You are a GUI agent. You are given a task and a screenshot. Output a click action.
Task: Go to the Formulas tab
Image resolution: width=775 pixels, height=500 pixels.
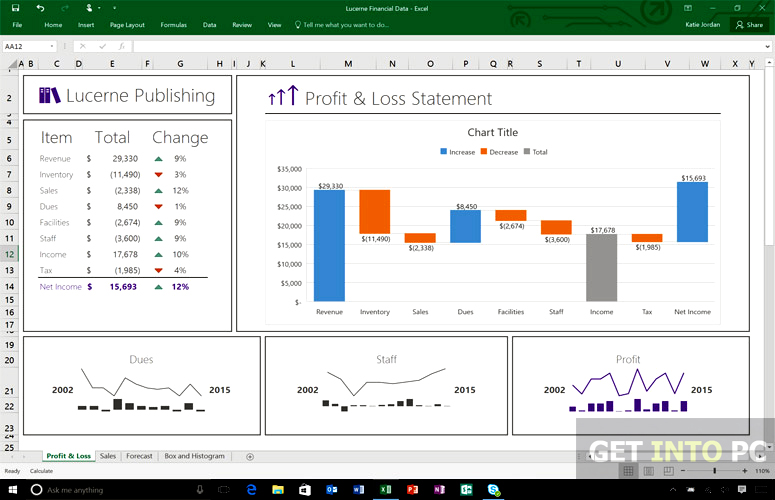173,25
